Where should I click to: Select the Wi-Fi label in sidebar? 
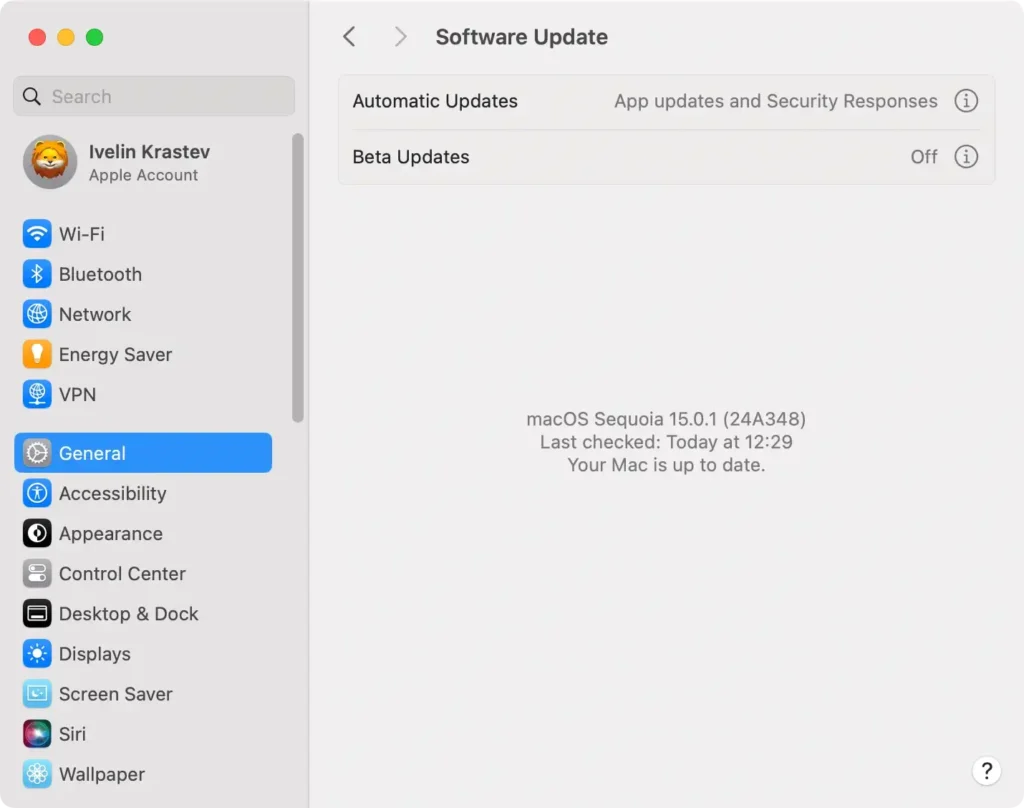pyautogui.click(x=82, y=234)
